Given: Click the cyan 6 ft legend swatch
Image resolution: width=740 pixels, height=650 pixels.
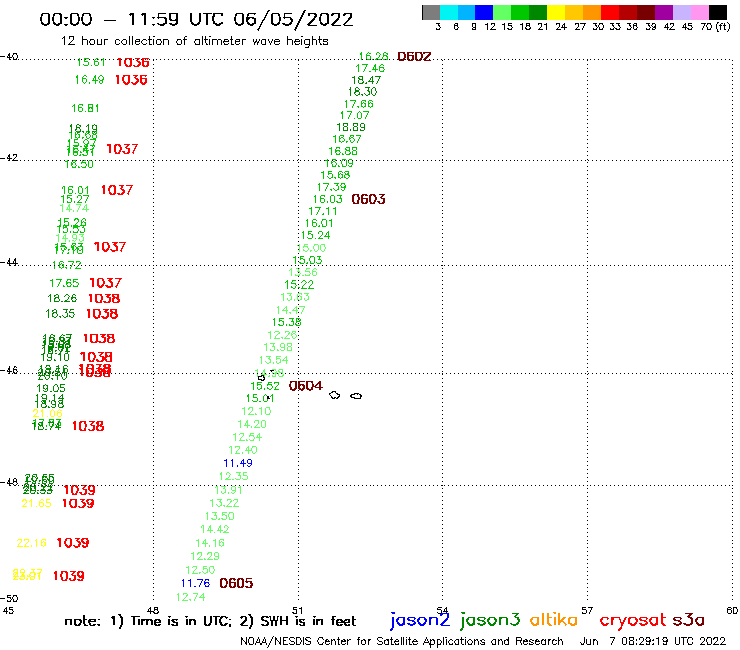Looking at the screenshot, I should 449,12.
